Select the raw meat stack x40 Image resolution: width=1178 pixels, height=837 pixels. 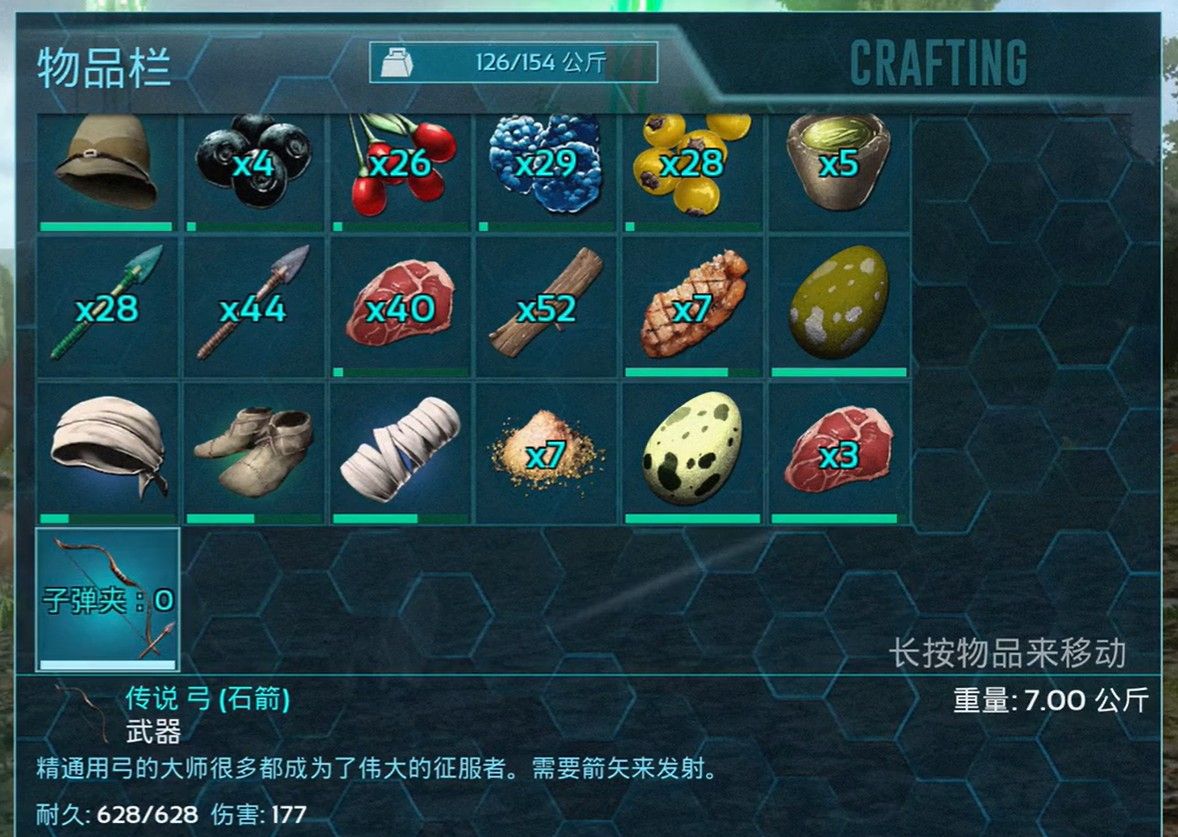(x=400, y=307)
